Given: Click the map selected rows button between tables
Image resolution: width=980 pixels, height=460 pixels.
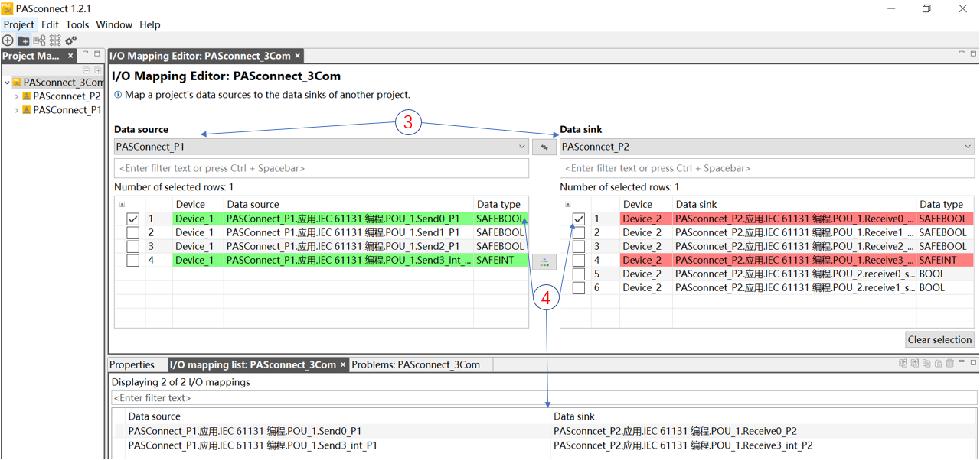Looking at the screenshot, I should click(544, 262).
